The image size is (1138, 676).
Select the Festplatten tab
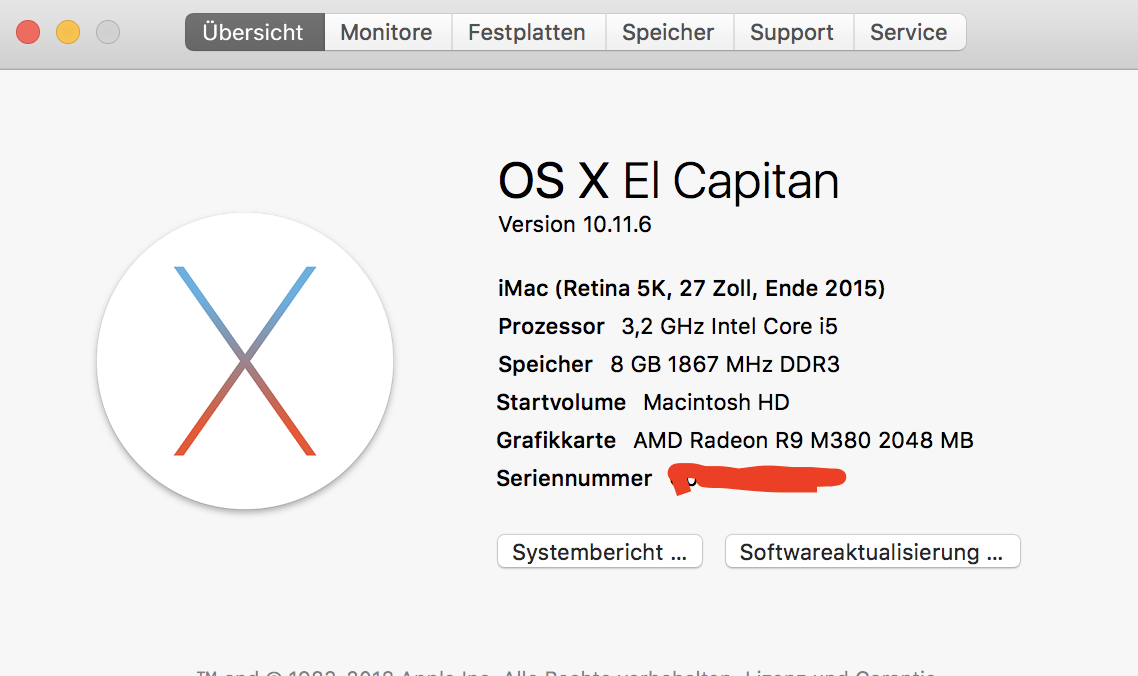point(528,32)
